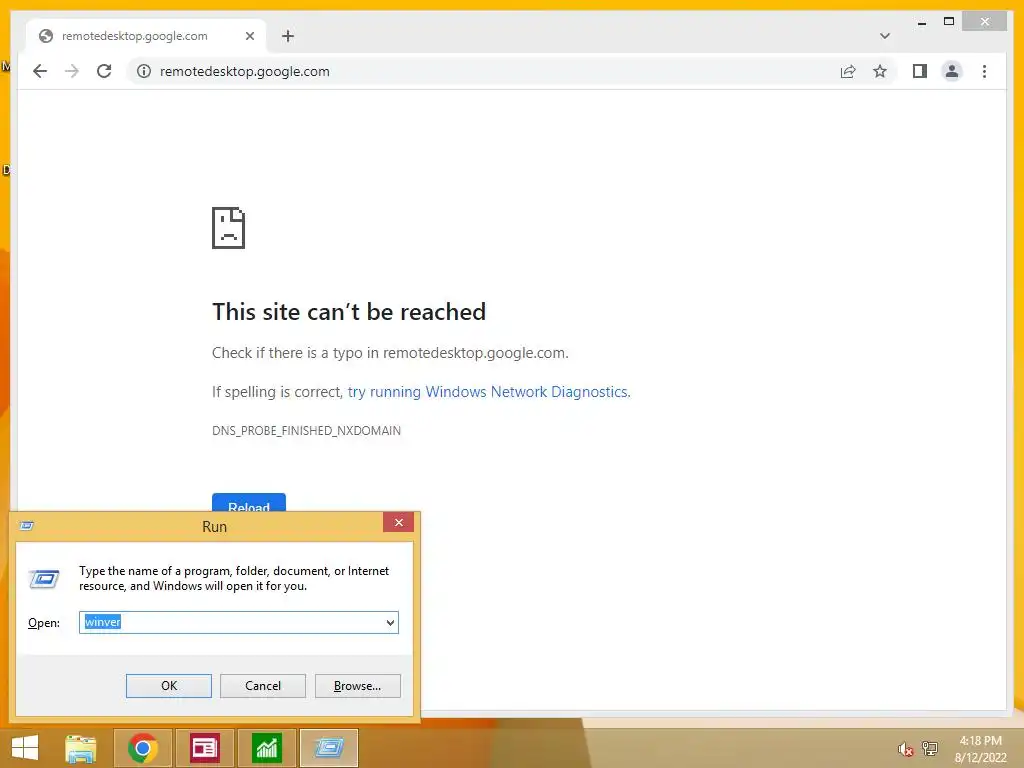The width and height of the screenshot is (1024, 768).
Task: Open File Explorer from the taskbar
Action: [81, 748]
